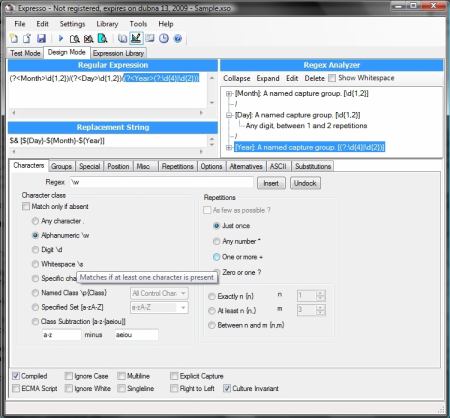The height and width of the screenshot is (418, 450).
Task: Click Collapse in the Regex Analyzer
Action: 237,78
